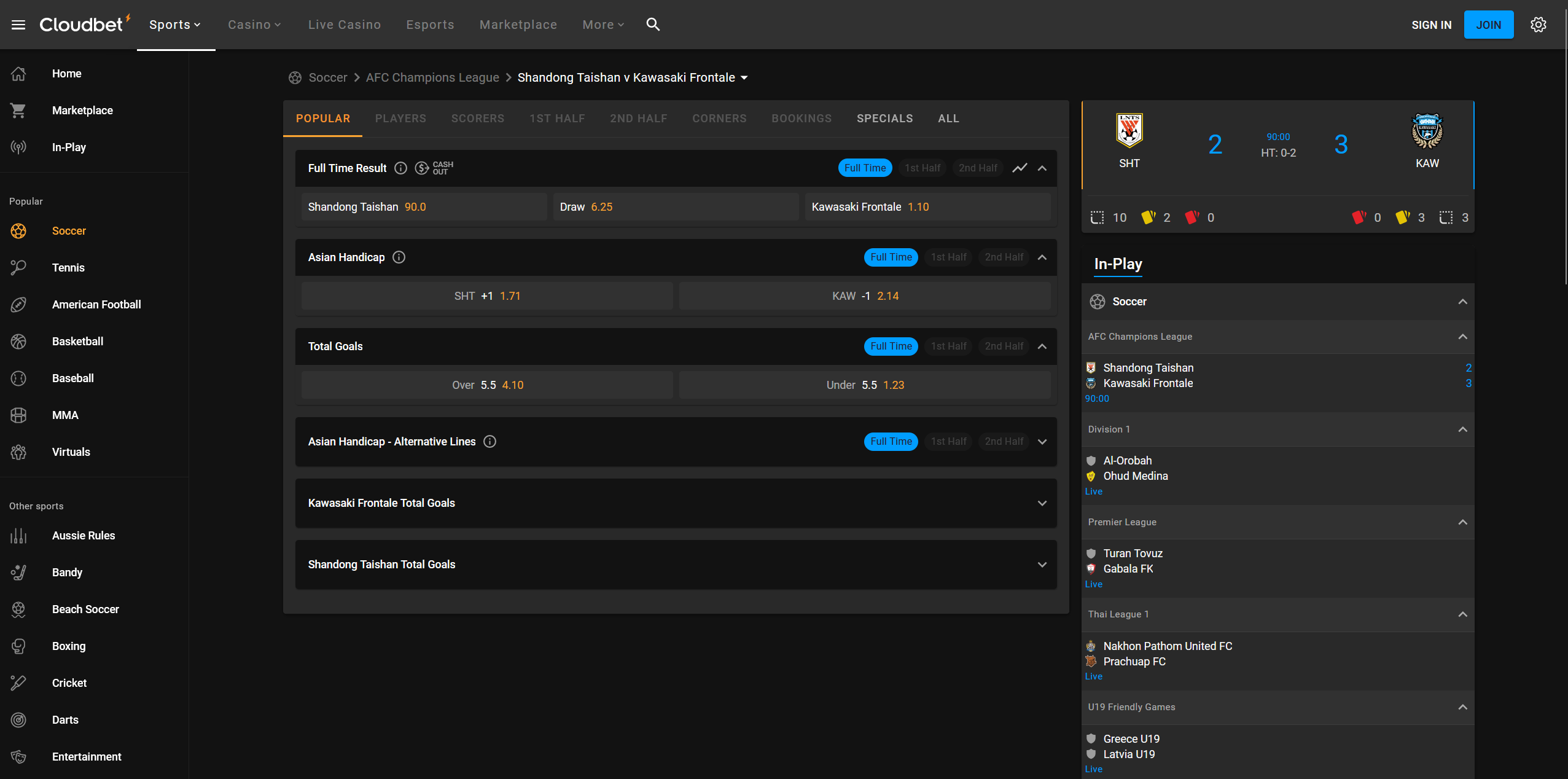Click the Boxing glove icon
1568x779 pixels.
[18, 646]
